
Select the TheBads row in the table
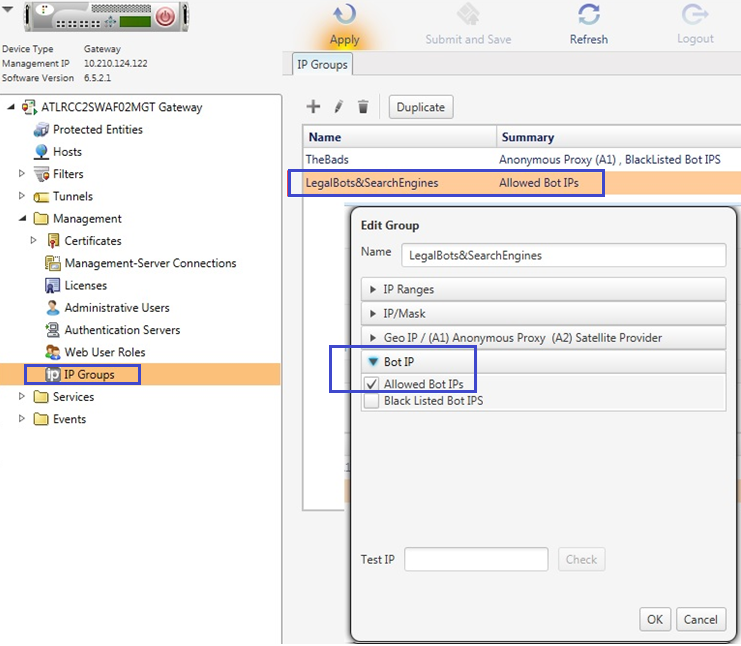[x=522, y=160]
